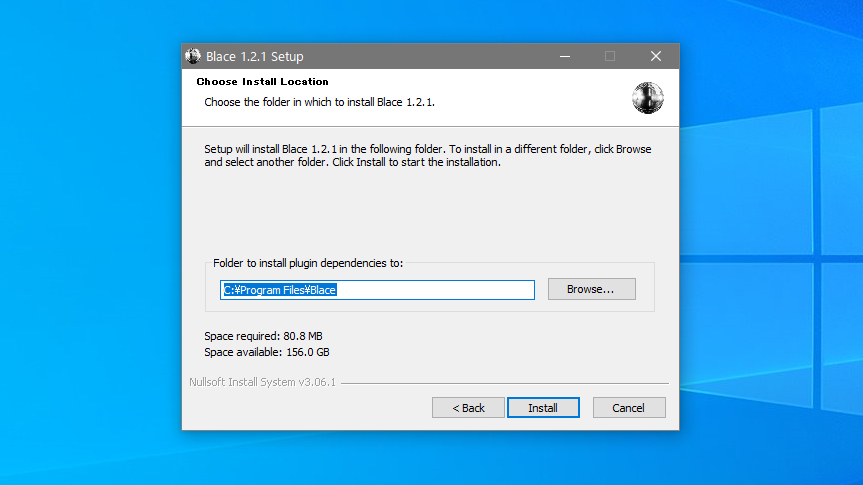Click 'Choose the folder in which to install' subtitle
The width and height of the screenshot is (863, 485).
coord(319,102)
